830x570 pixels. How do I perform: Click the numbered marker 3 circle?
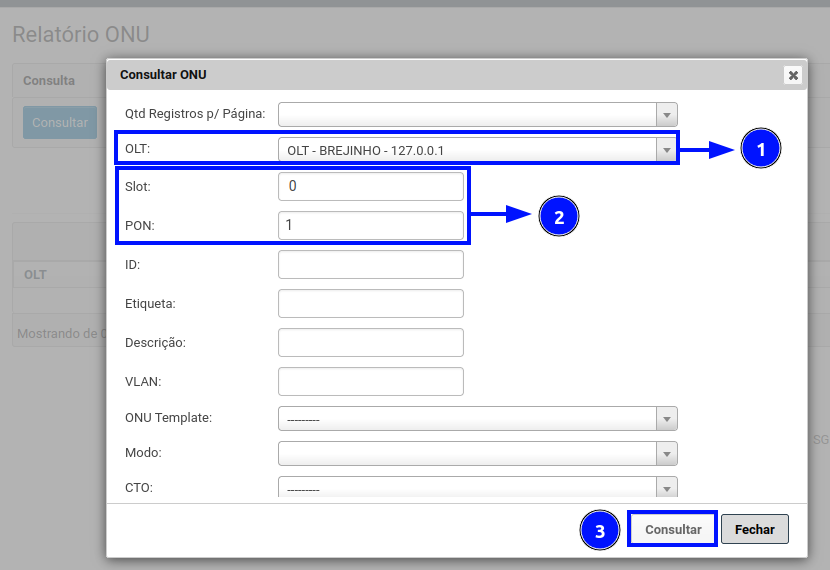(600, 531)
